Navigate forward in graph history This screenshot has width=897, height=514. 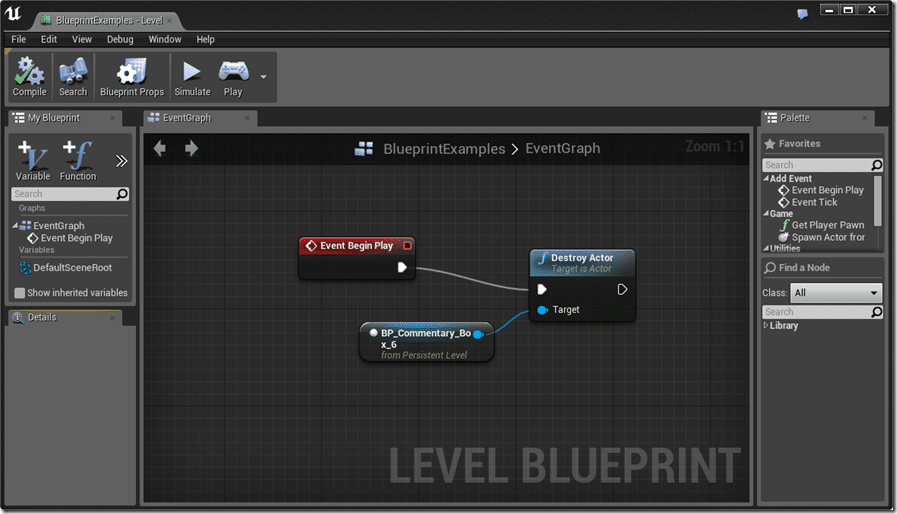click(x=191, y=149)
